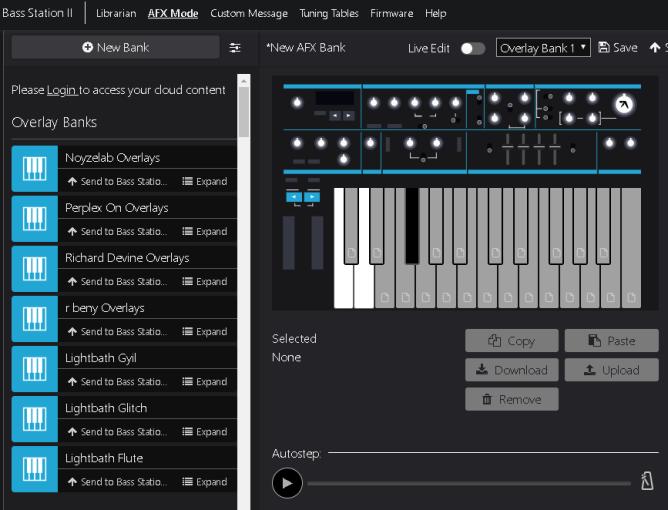The height and width of the screenshot is (510, 668).
Task: Click the Paste overlay button
Action: click(612, 340)
